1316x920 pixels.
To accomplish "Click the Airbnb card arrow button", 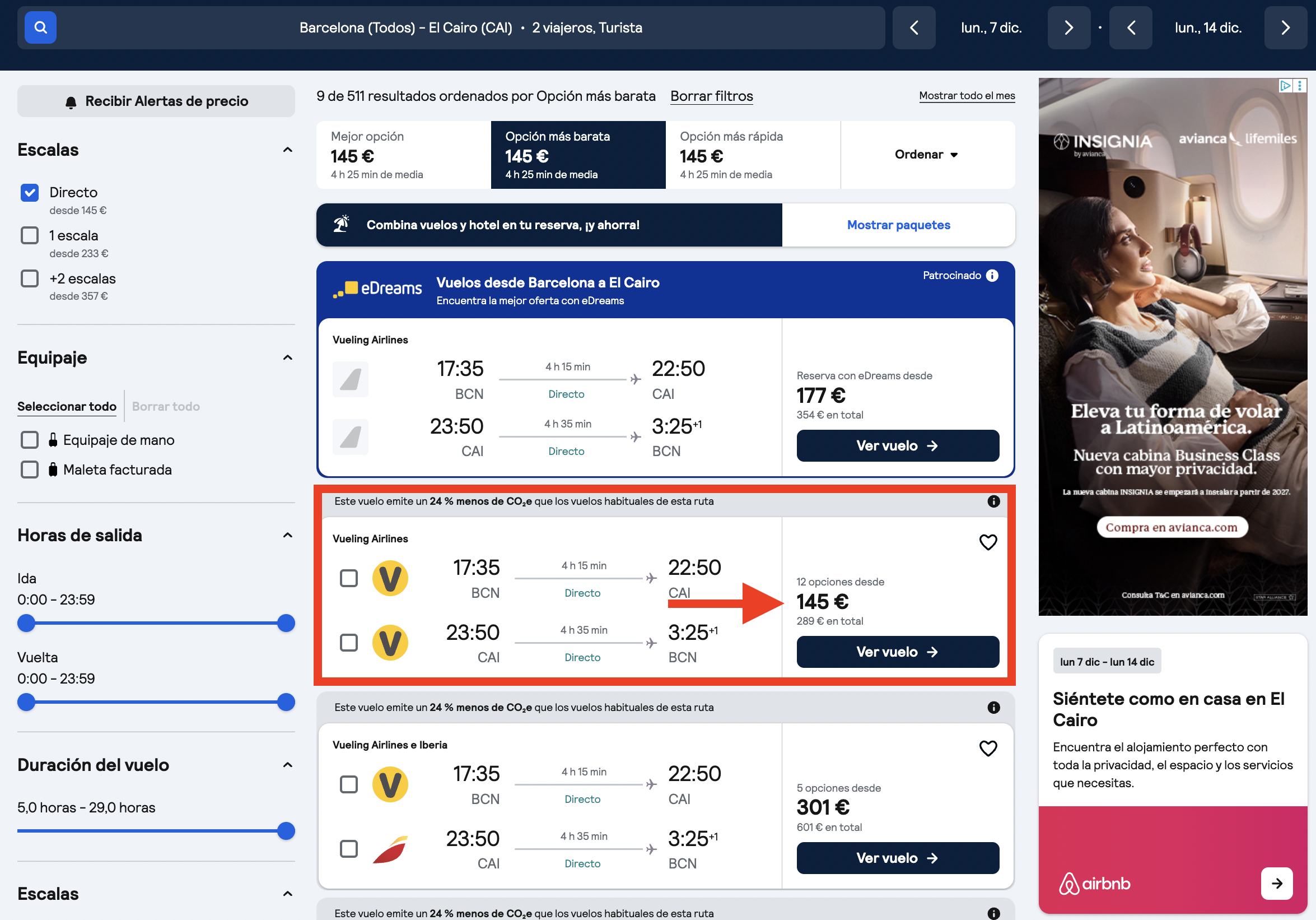I will coord(1276,883).
